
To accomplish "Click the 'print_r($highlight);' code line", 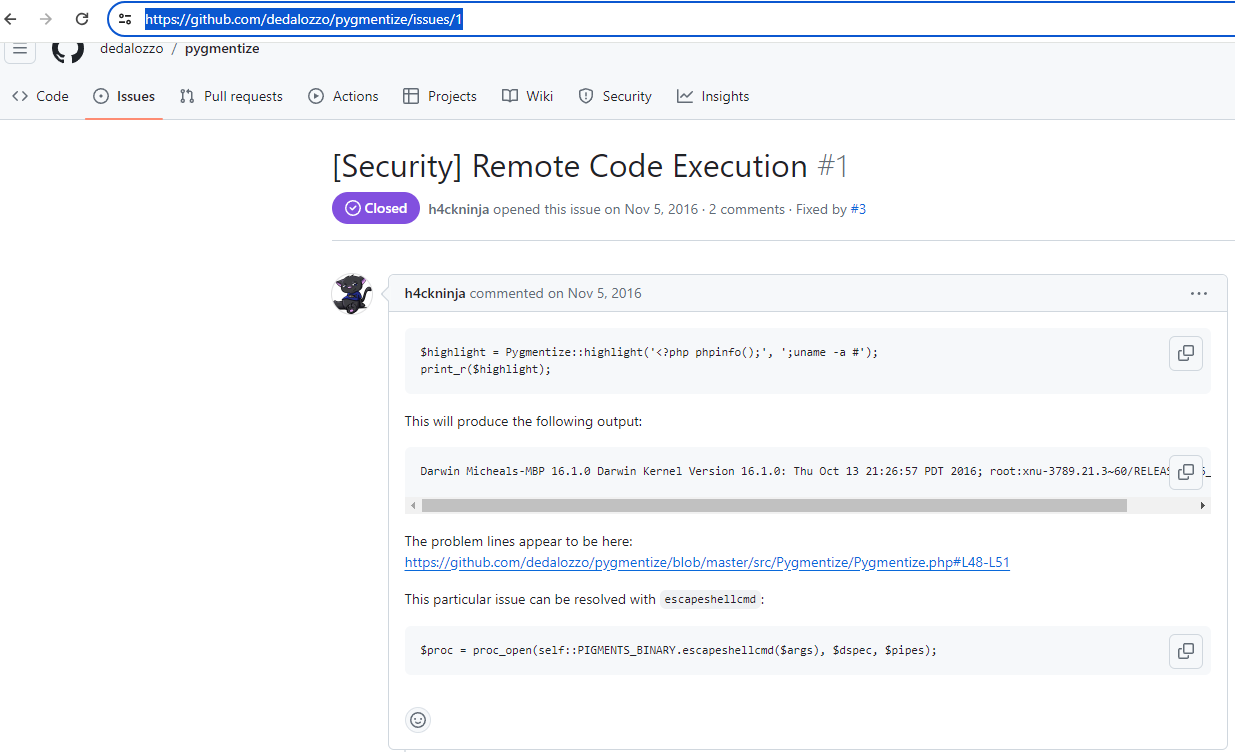I will coord(485,369).
